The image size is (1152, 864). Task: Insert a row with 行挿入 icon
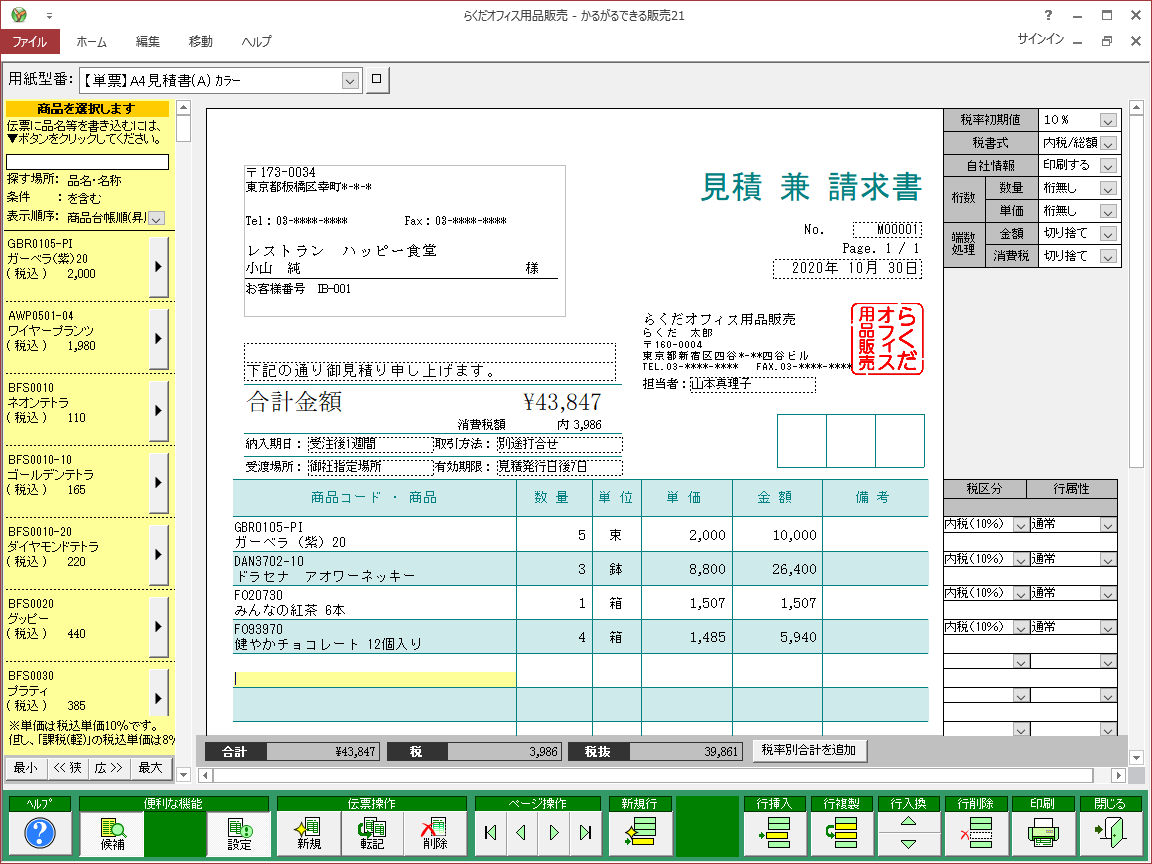click(x=775, y=833)
